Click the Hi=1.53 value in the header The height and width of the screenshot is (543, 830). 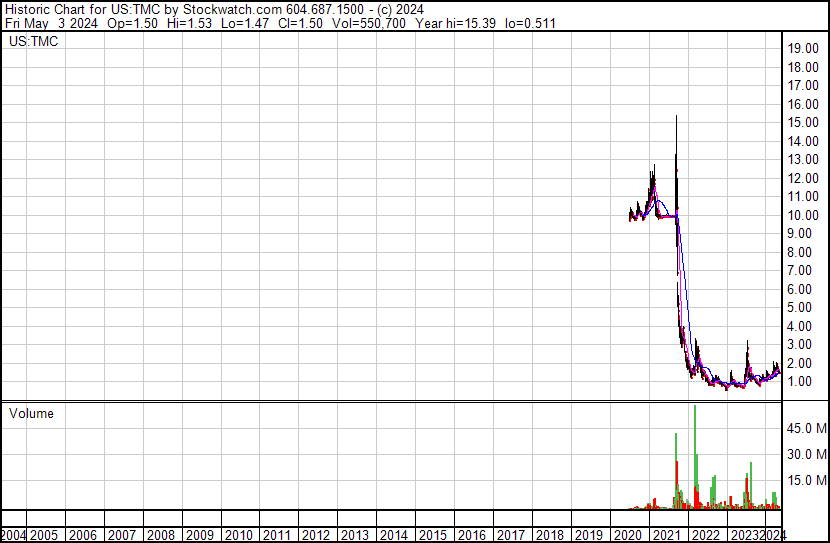click(x=189, y=23)
